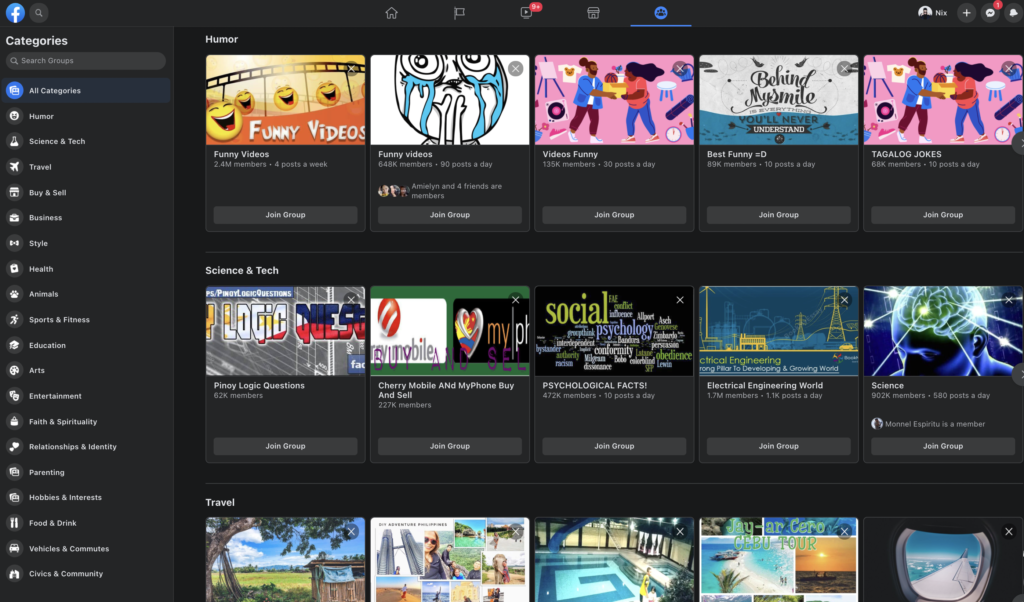Click the Create plus button
Screen dimensions: 1024x602
click(967, 12)
